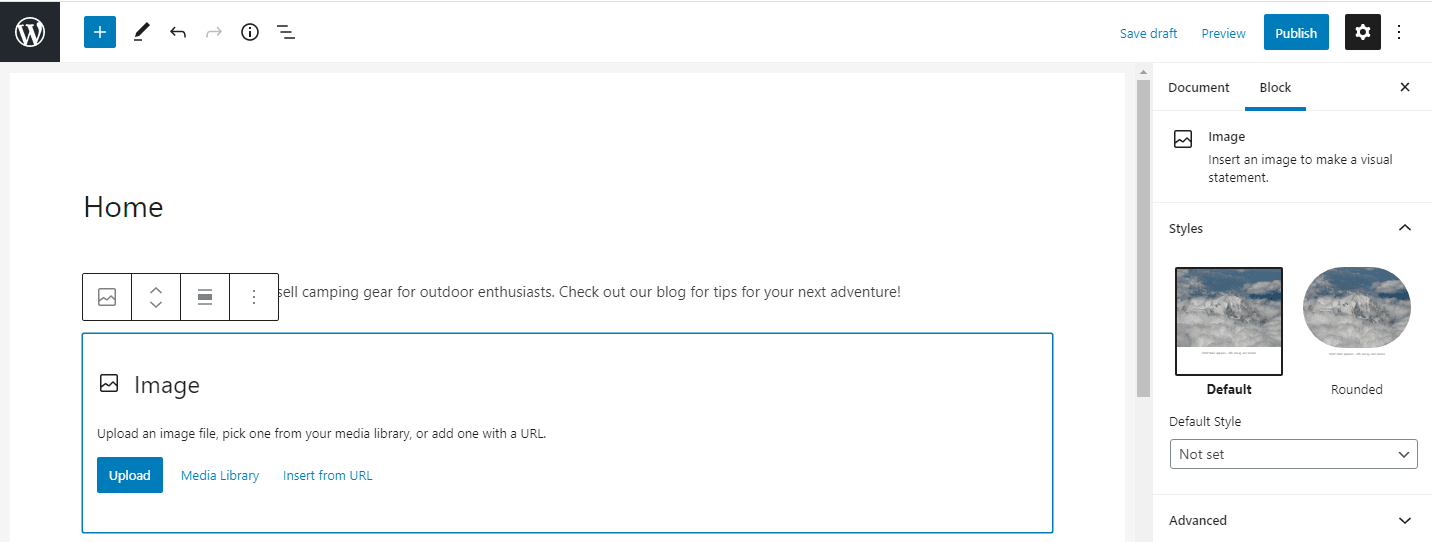Open block toolbar more options
Screen dimensions: 1432x542
(x=254, y=297)
